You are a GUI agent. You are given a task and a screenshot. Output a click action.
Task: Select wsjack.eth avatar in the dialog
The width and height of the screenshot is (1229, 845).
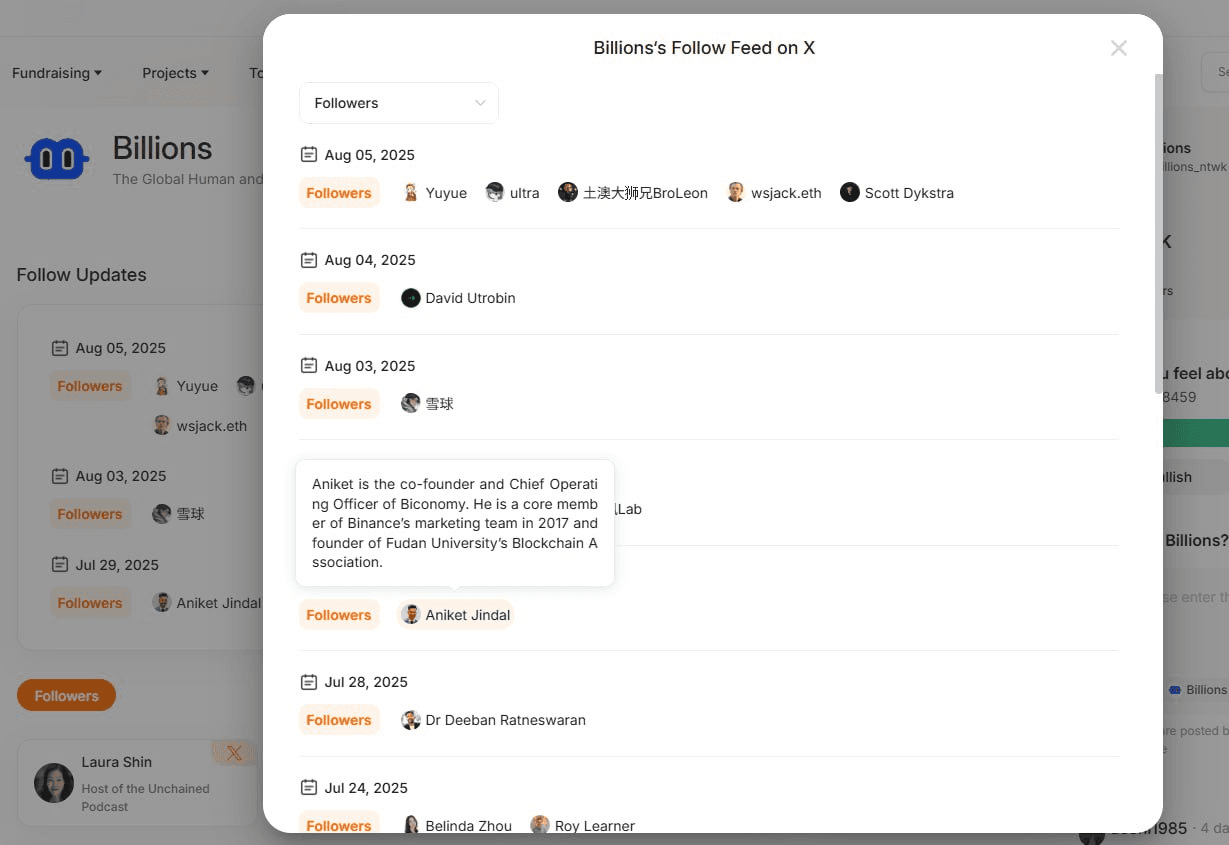pyautogui.click(x=736, y=193)
